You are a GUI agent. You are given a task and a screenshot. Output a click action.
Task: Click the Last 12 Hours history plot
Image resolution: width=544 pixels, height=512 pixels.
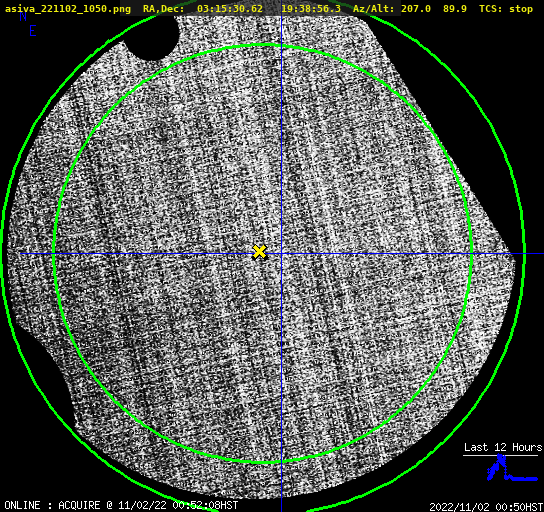click(512, 468)
